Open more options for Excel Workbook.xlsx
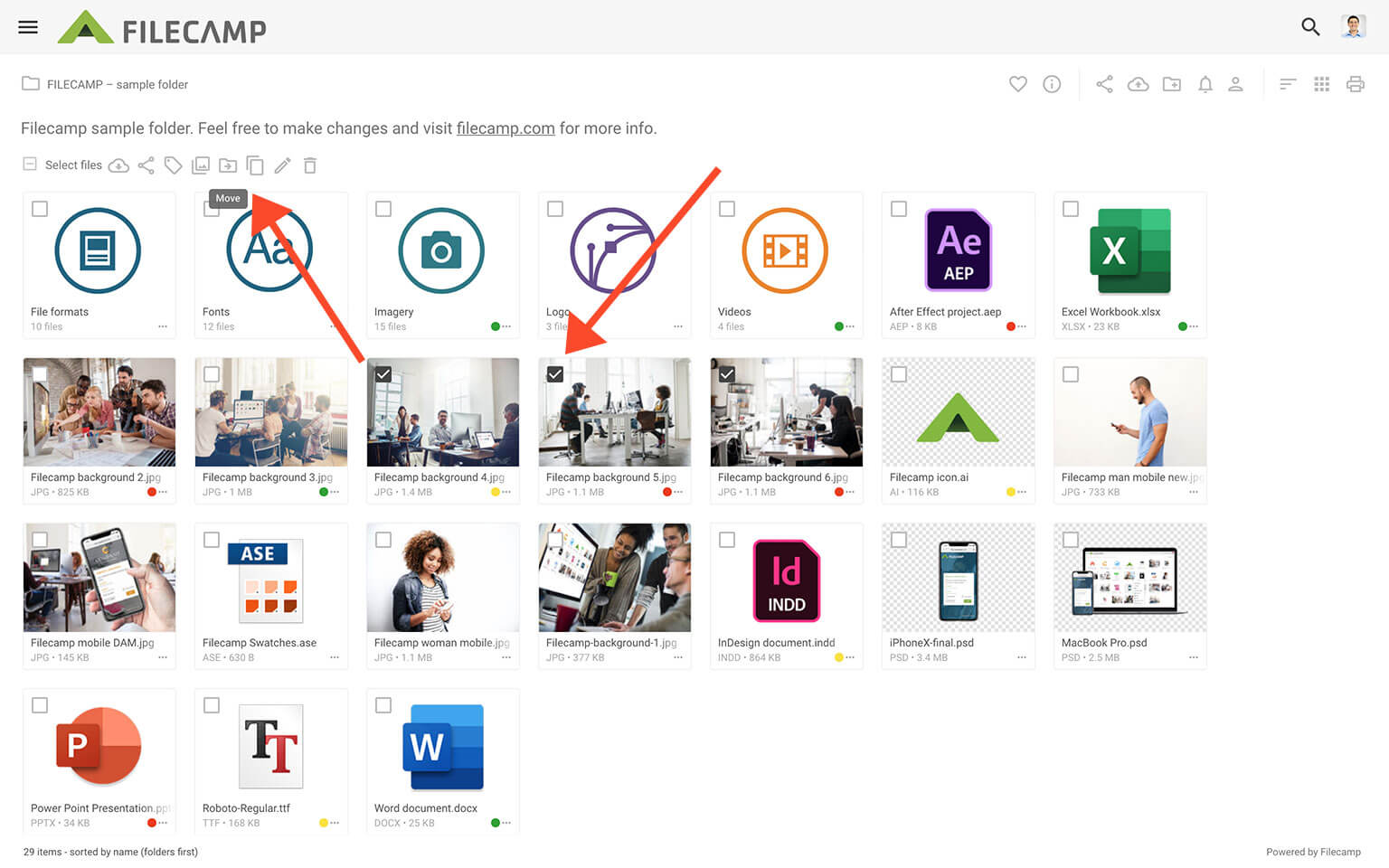The height and width of the screenshot is (868, 1389). tap(1194, 326)
